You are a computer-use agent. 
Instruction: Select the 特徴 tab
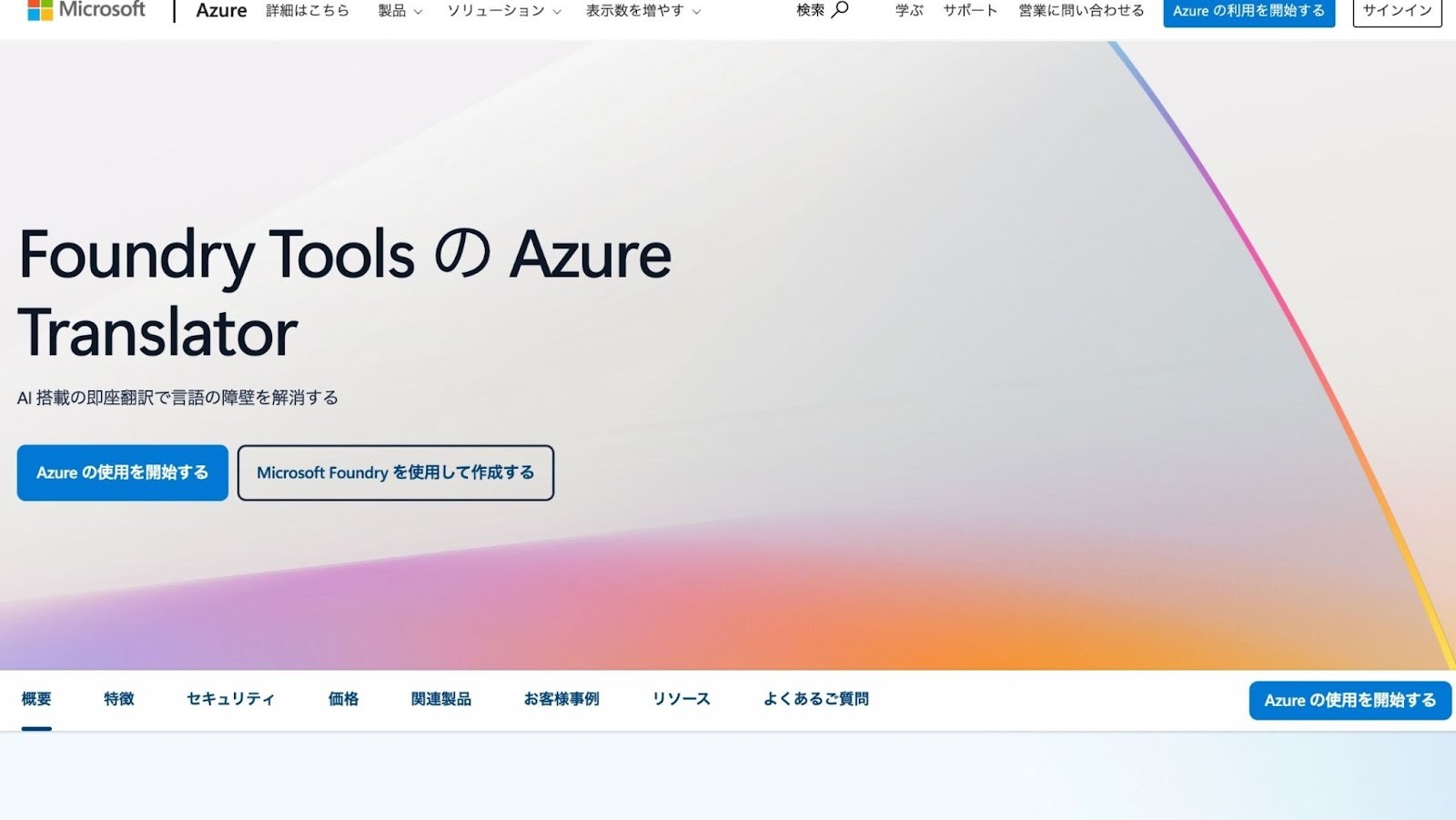click(x=119, y=699)
